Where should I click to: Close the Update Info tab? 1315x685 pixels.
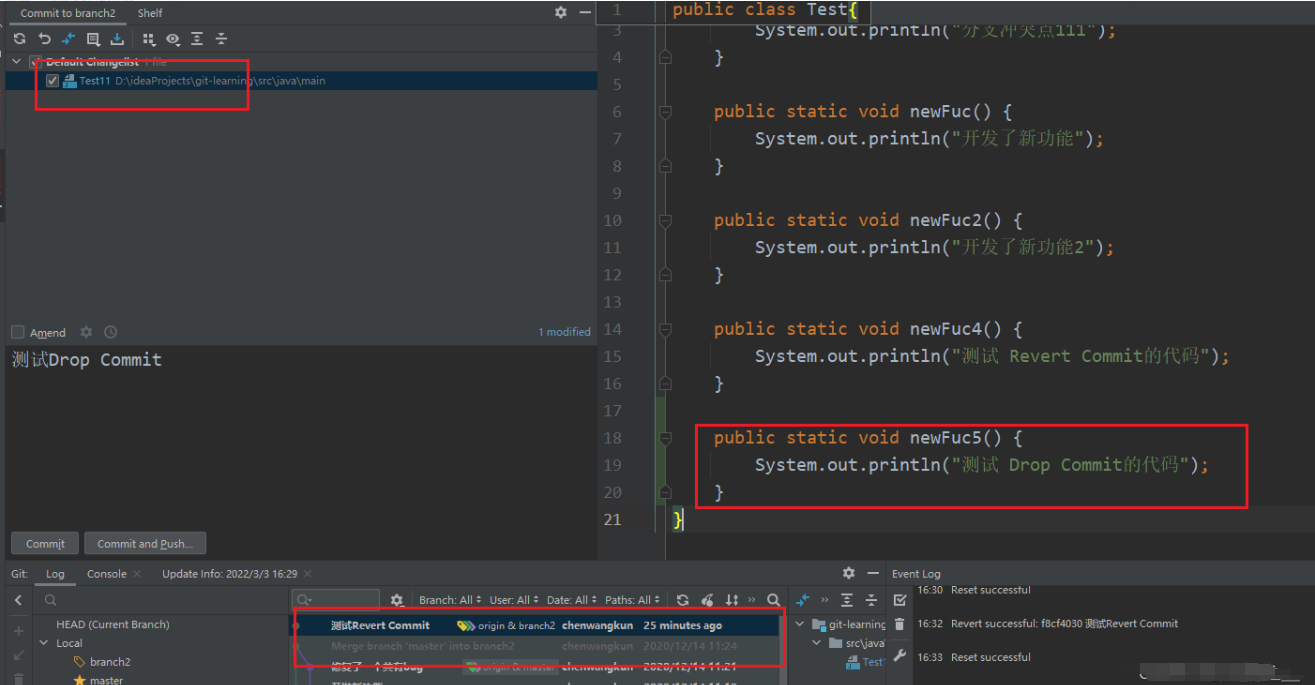coord(308,574)
